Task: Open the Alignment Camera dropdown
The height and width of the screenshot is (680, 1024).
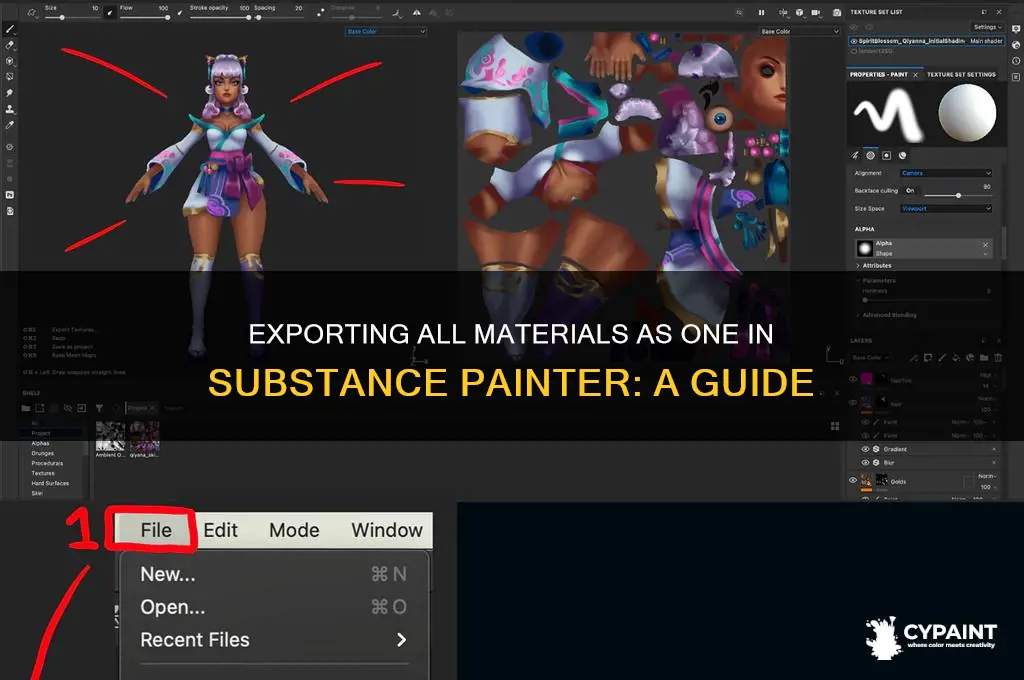Action: click(946, 173)
